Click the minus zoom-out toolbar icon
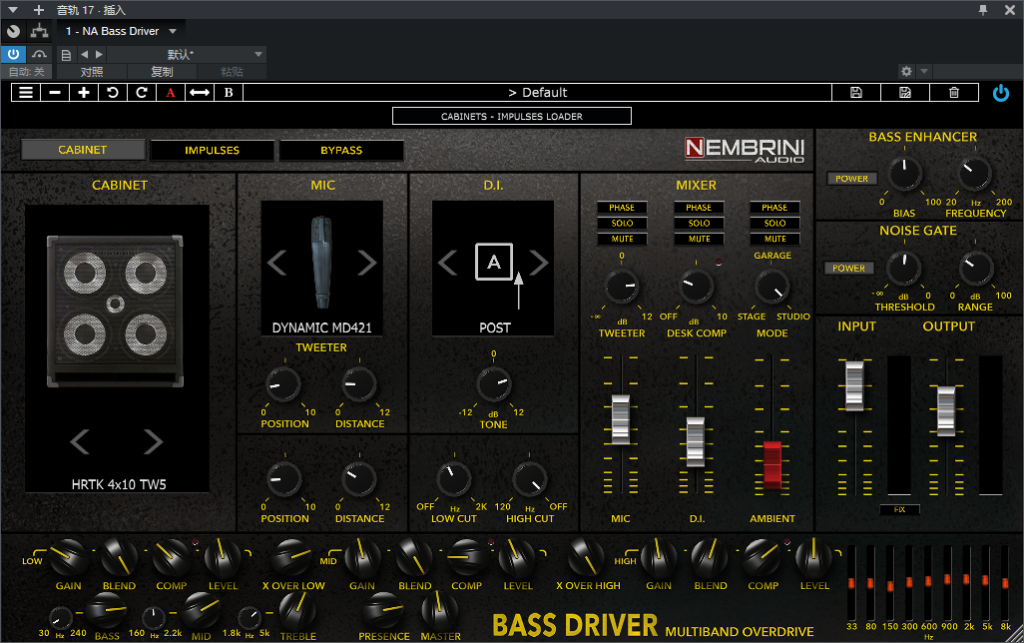This screenshot has height=643, width=1024. click(x=55, y=93)
